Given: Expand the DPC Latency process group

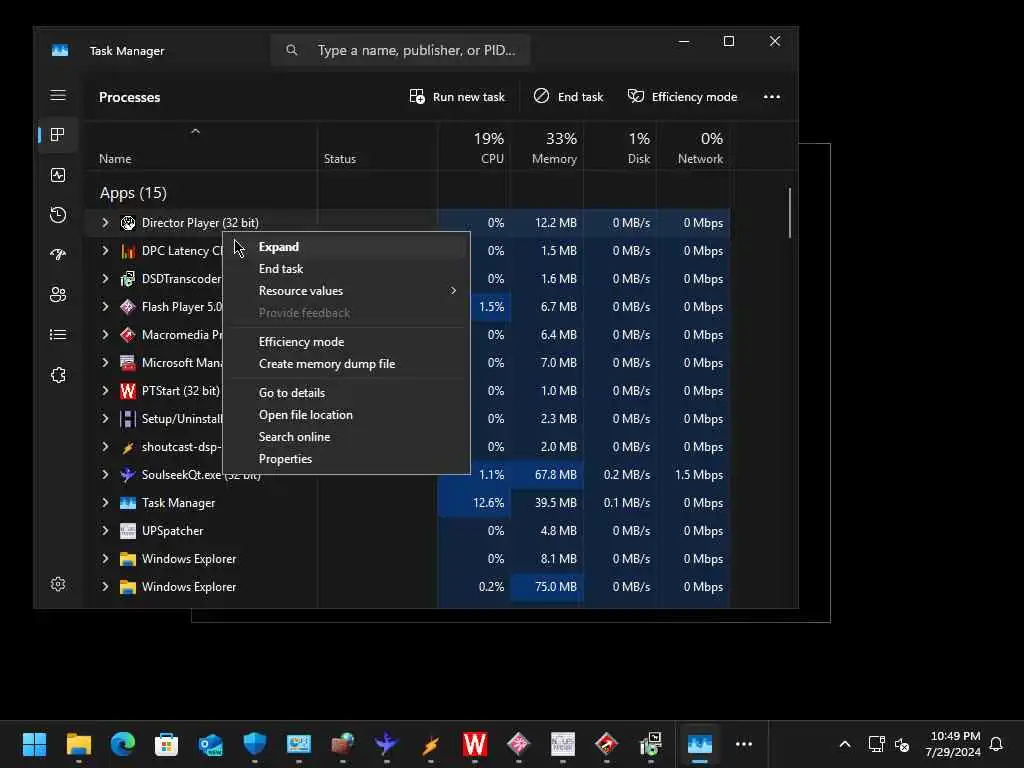Looking at the screenshot, I should 105,251.
